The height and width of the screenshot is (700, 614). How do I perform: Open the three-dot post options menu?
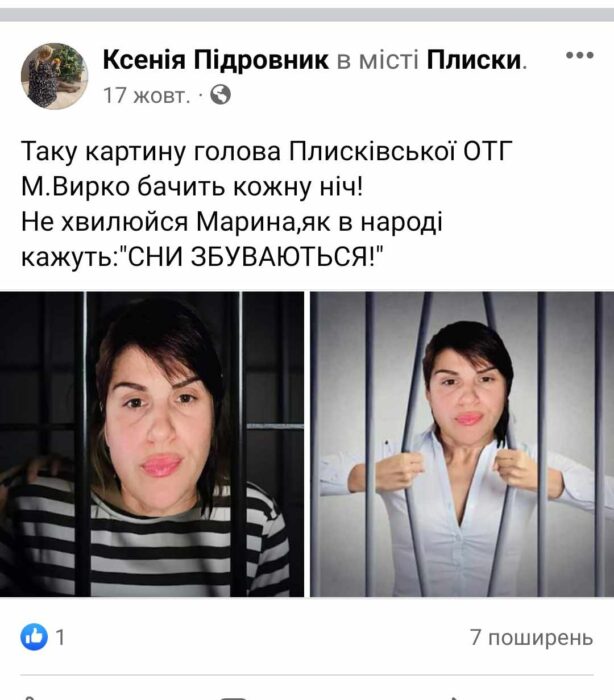(580, 55)
